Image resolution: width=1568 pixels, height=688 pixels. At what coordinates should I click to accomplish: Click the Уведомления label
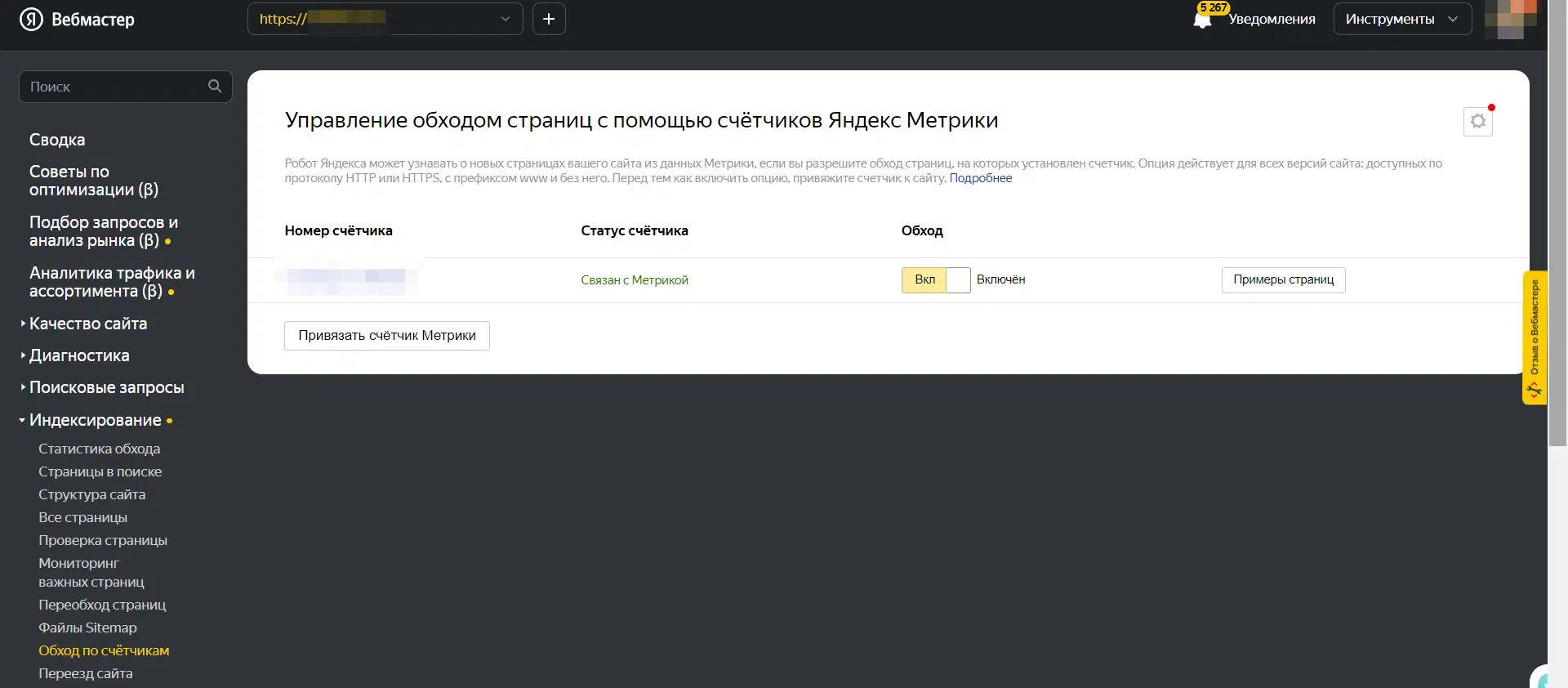(x=1272, y=19)
